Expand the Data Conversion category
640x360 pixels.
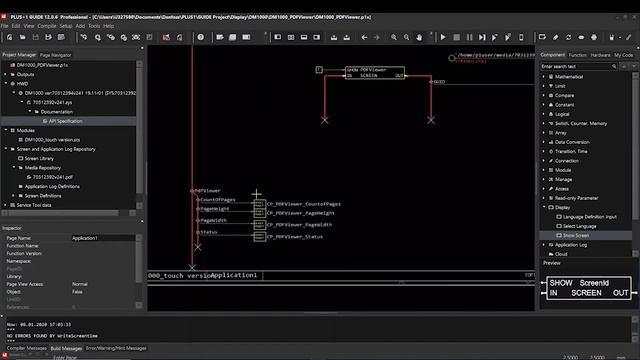click(543, 142)
